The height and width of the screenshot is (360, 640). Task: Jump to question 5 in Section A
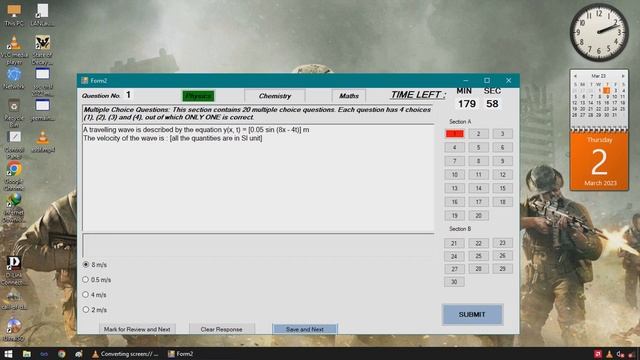pyautogui.click(x=478, y=147)
